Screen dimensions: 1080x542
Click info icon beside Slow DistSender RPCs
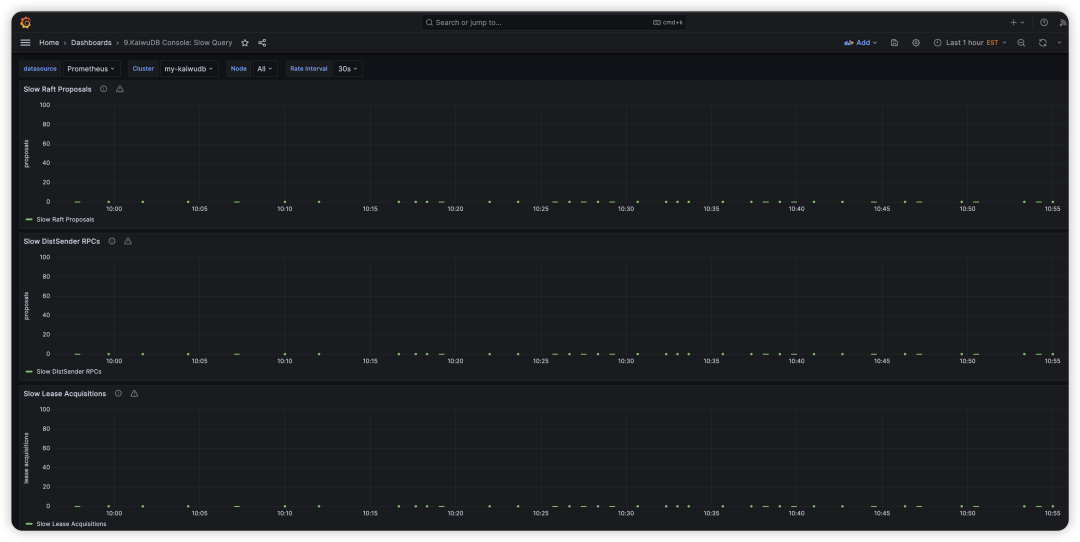(112, 241)
